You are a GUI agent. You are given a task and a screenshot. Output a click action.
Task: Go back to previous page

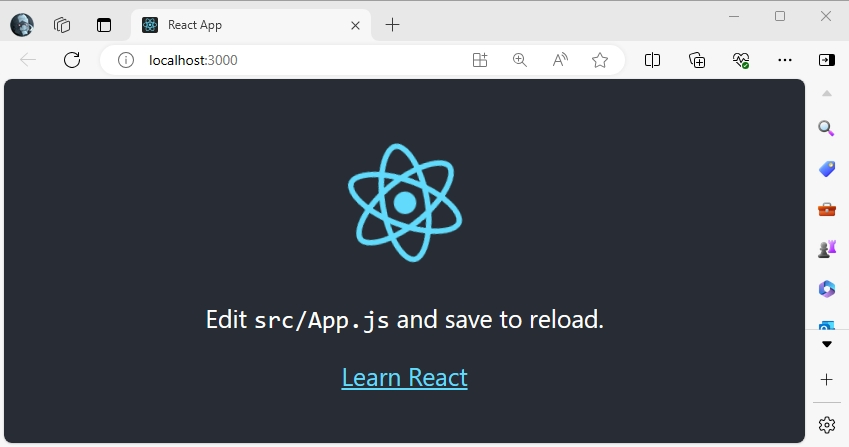coord(28,60)
